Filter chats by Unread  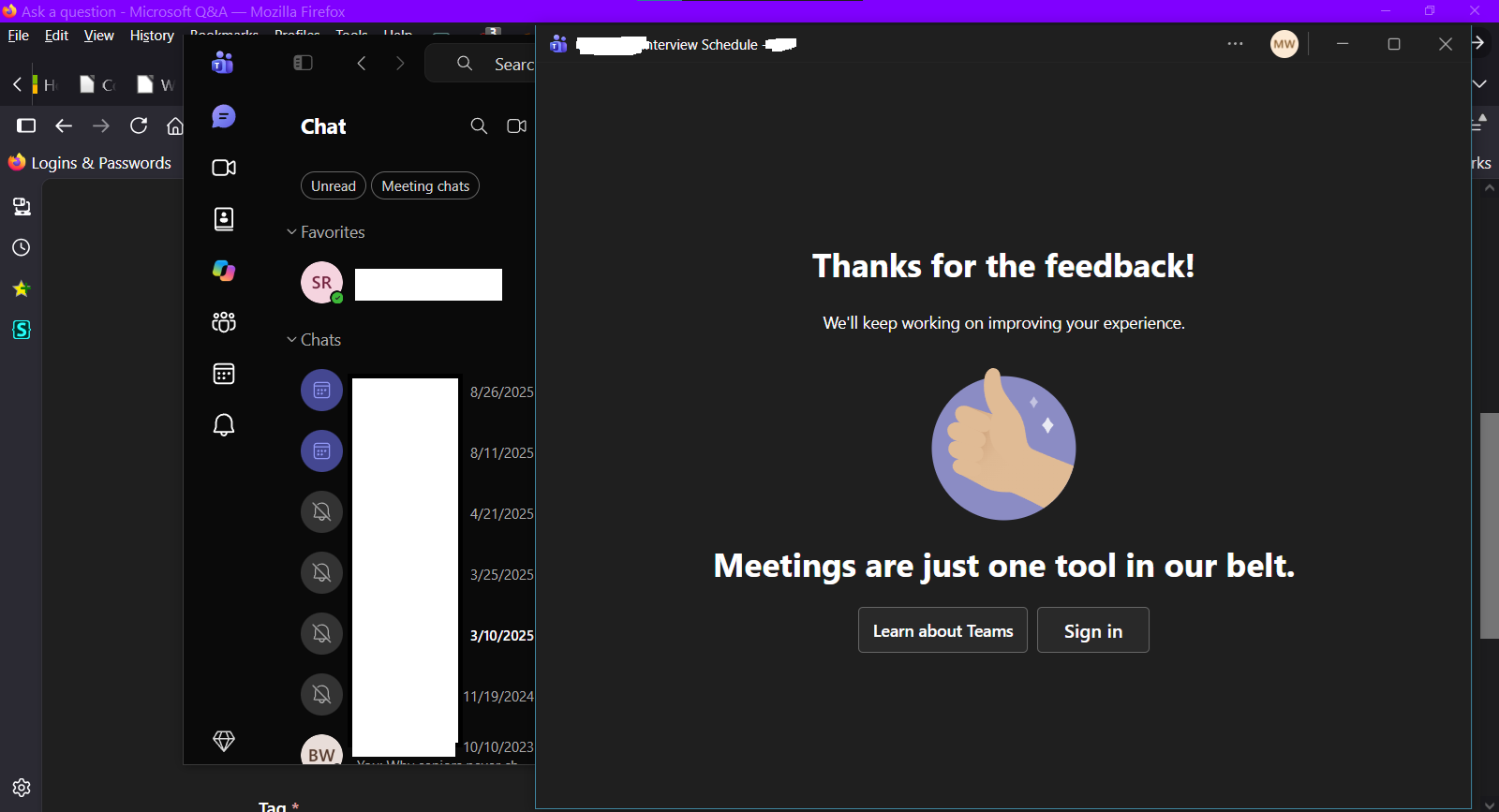pos(334,186)
